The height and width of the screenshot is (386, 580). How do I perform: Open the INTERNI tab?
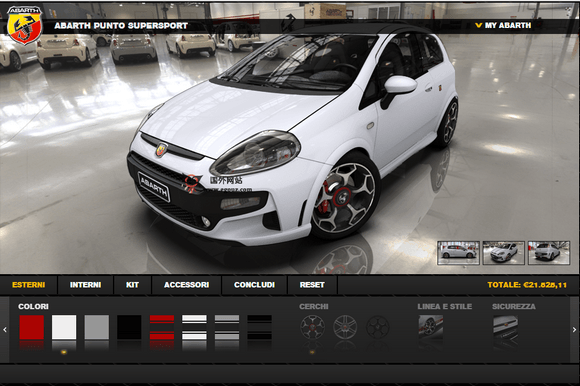pyautogui.click(x=85, y=285)
